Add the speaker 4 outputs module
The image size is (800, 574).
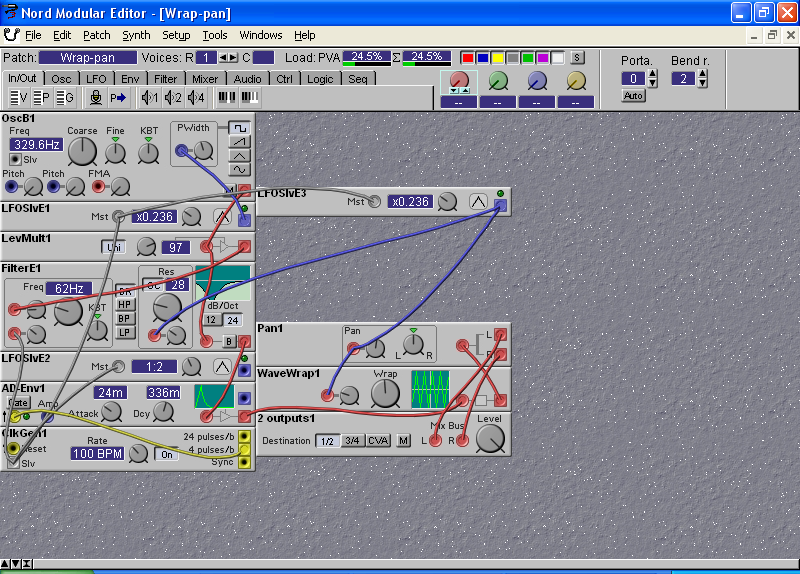tap(196, 97)
